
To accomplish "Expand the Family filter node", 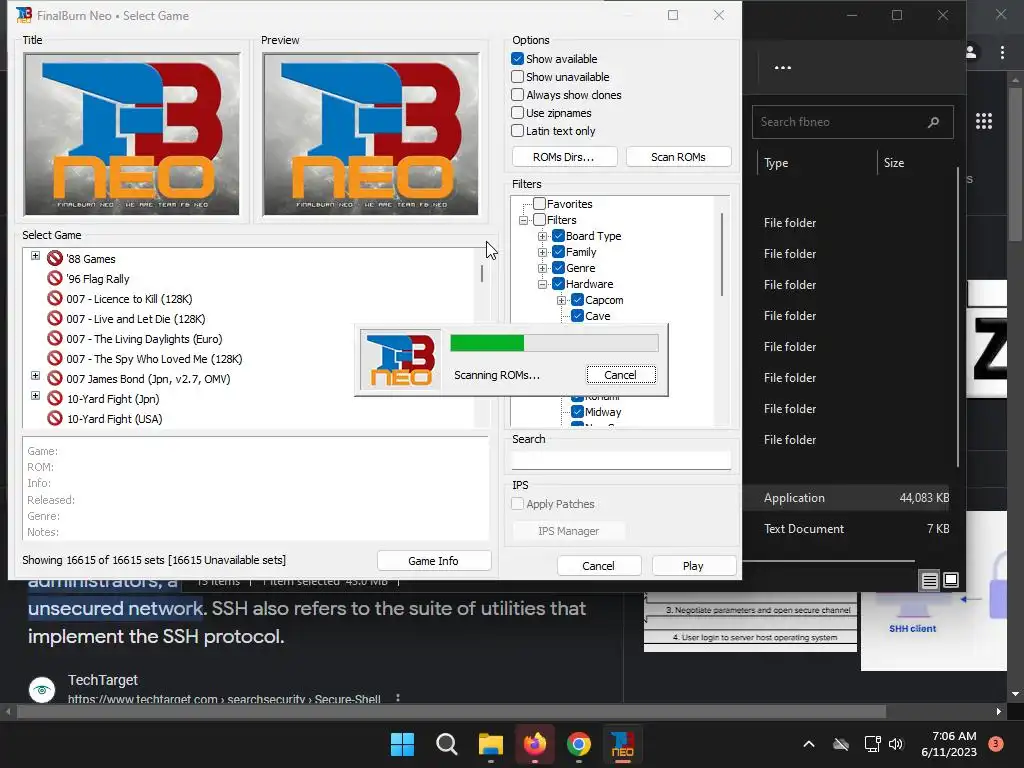I will [x=542, y=252].
